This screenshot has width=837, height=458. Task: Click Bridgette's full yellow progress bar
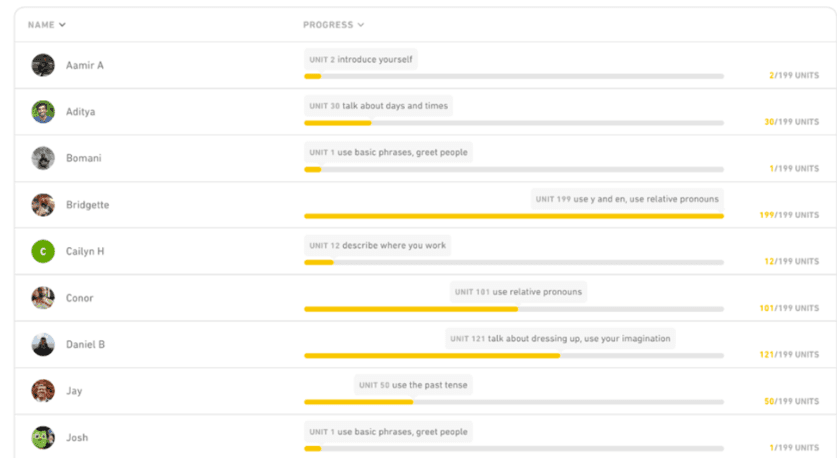(514, 216)
